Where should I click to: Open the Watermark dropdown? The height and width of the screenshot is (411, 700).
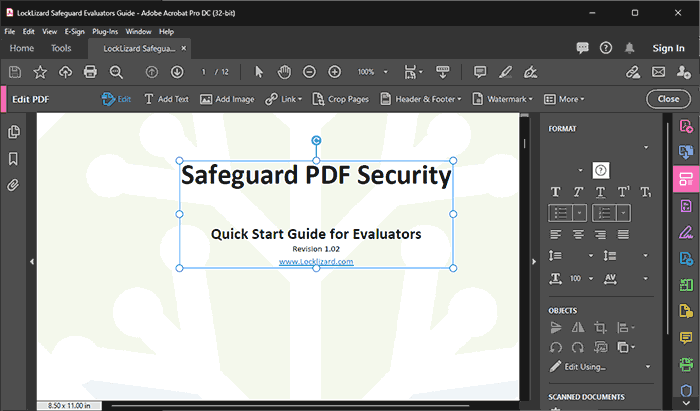(x=503, y=99)
